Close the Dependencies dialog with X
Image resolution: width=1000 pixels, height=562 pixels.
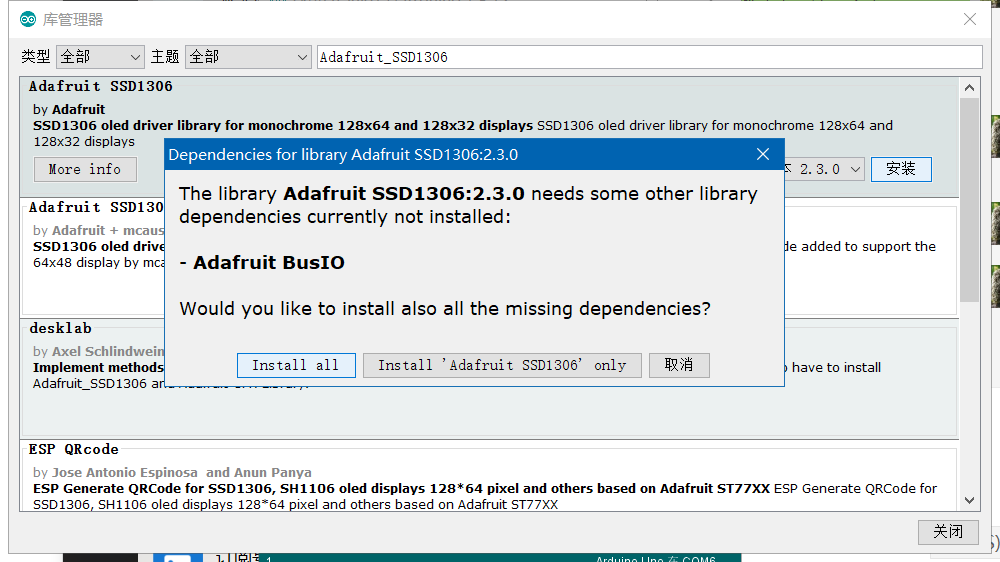click(763, 154)
